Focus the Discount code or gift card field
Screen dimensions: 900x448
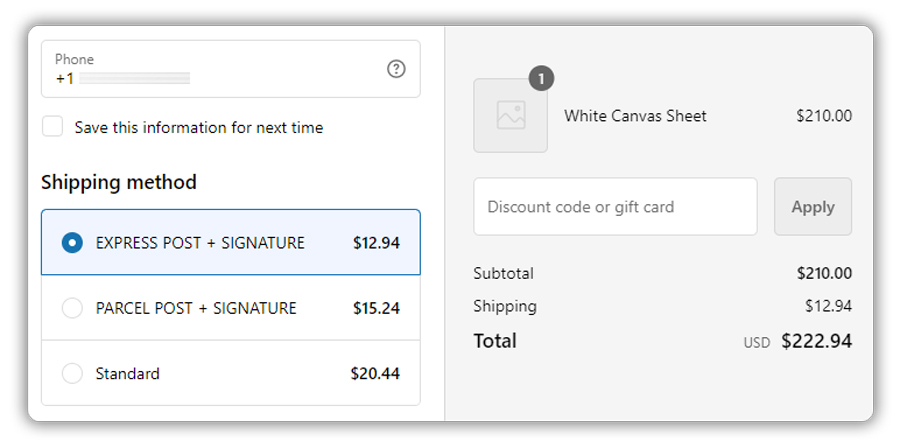coord(615,207)
